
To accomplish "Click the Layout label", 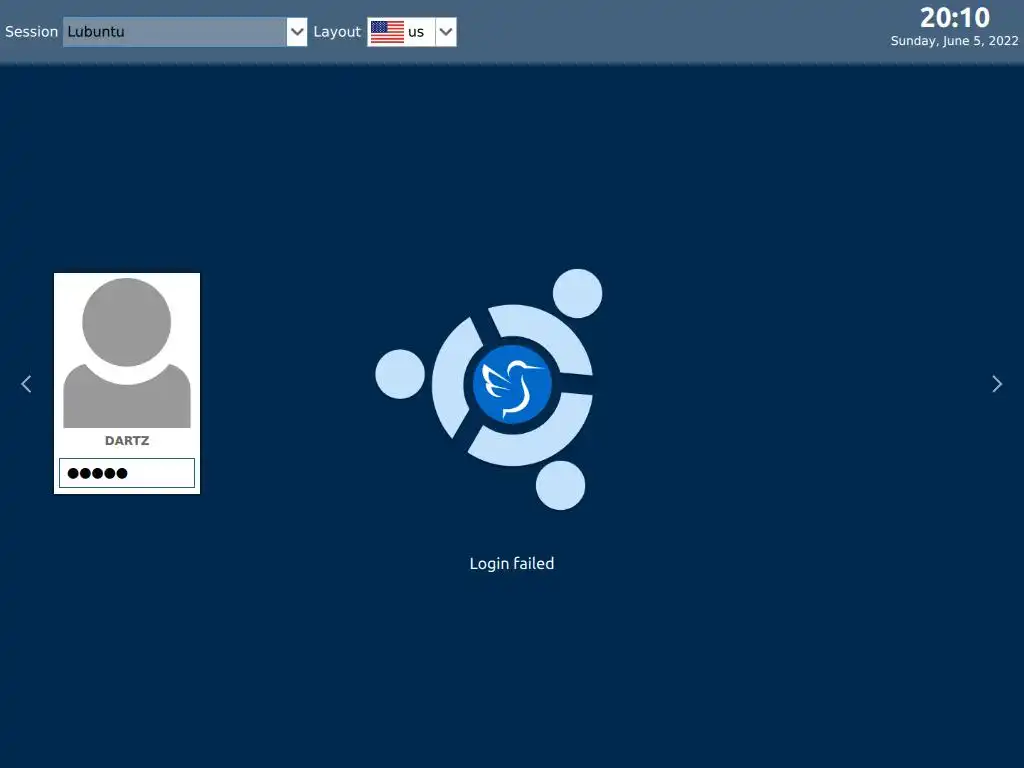I will (337, 31).
